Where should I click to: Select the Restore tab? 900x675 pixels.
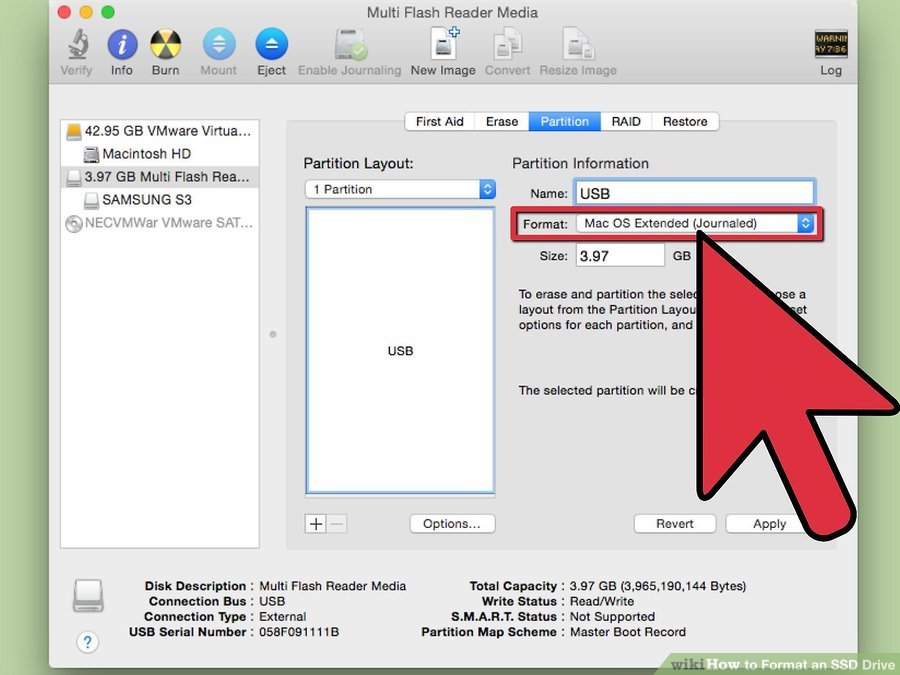coord(685,122)
